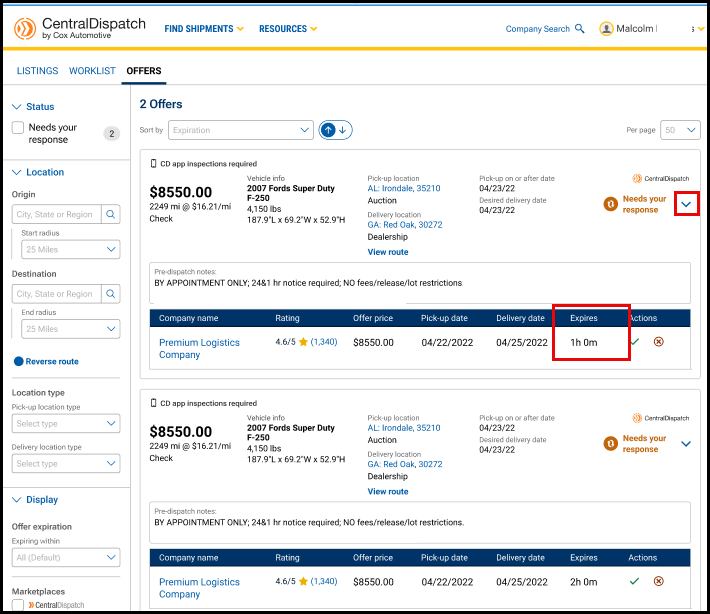Click the Malcolm user avatar icon
This screenshot has height=614, width=710.
point(606,29)
